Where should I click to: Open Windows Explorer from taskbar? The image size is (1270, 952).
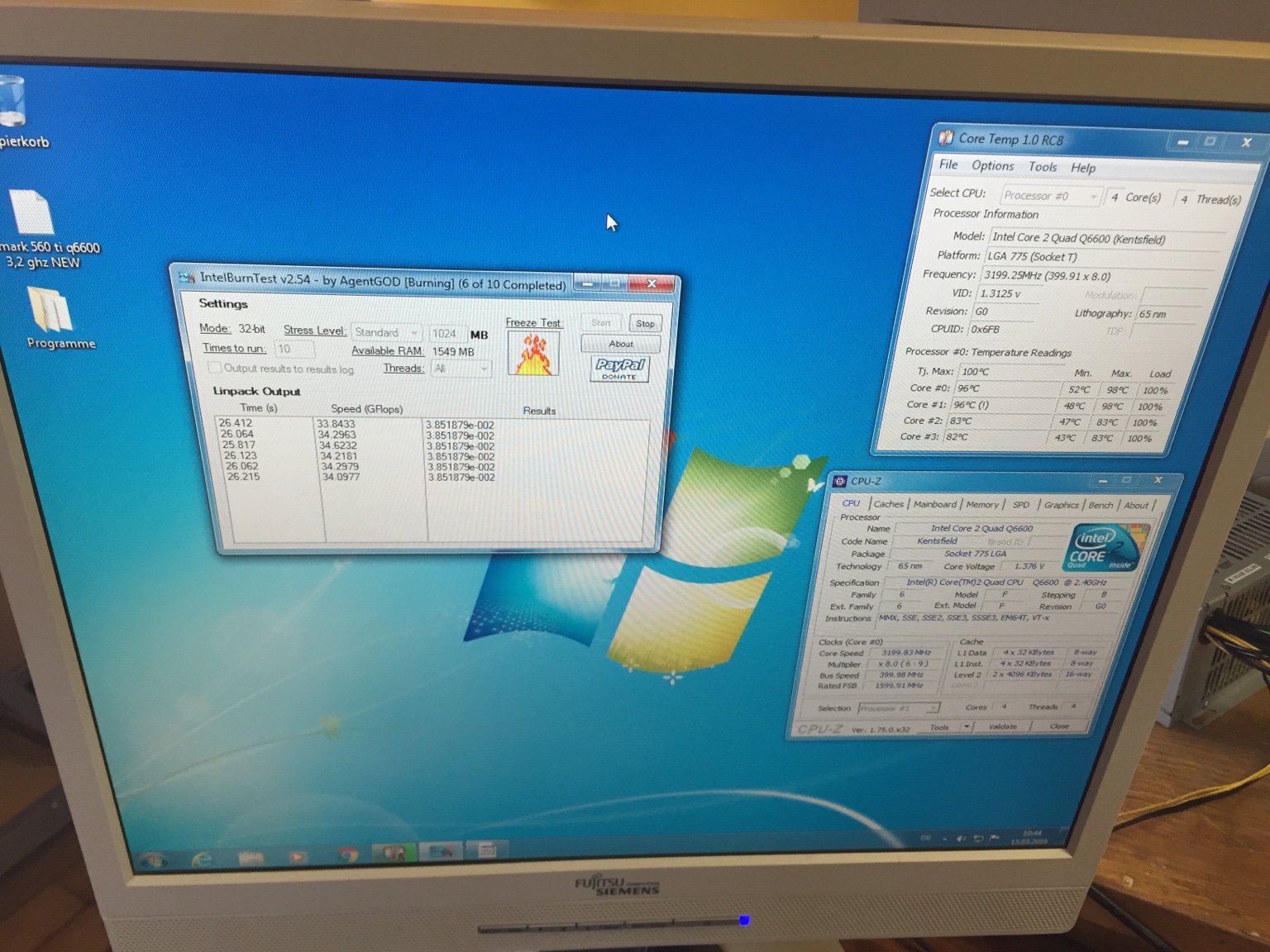coord(251,858)
